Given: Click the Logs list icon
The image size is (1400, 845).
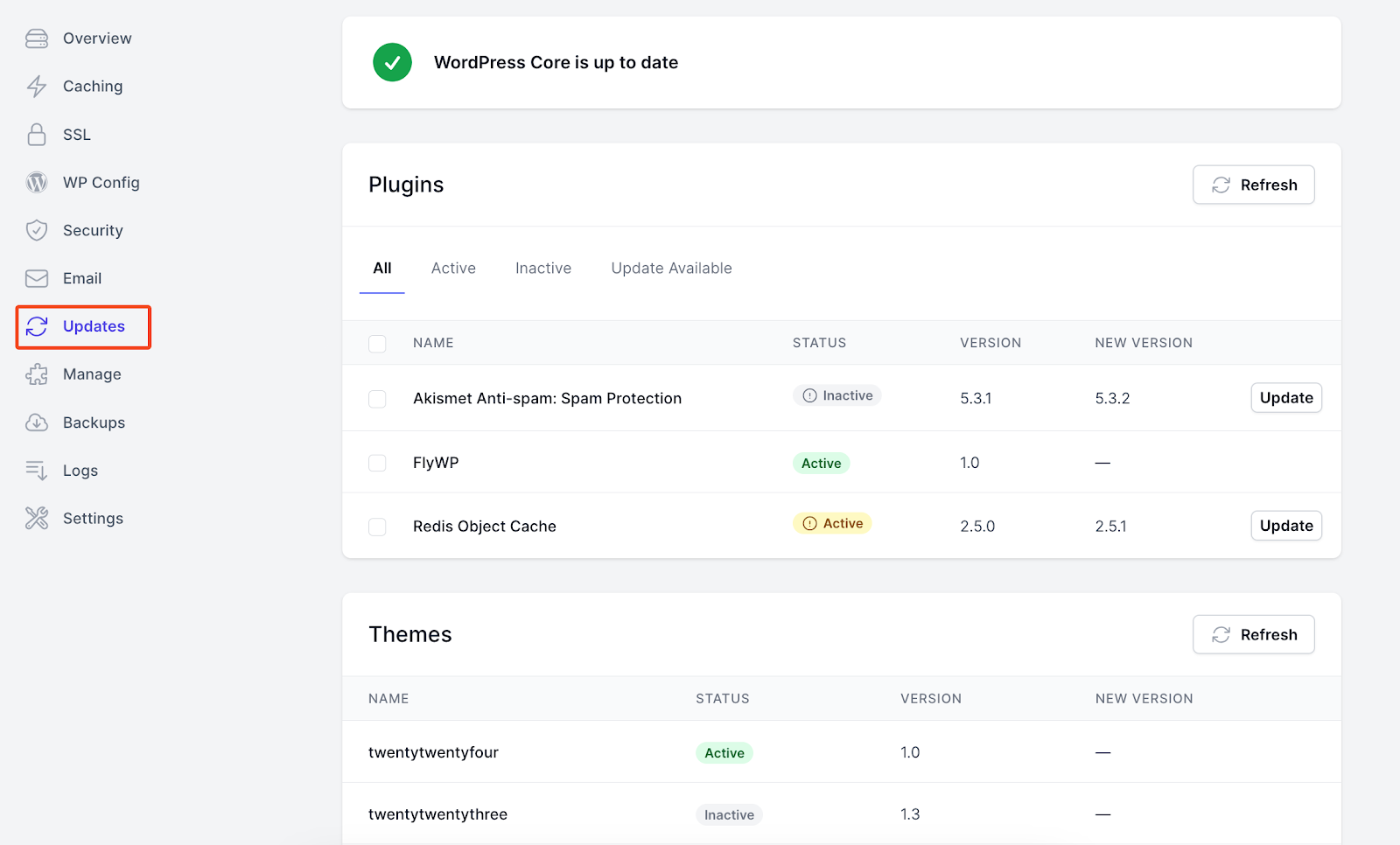Looking at the screenshot, I should click(x=37, y=471).
